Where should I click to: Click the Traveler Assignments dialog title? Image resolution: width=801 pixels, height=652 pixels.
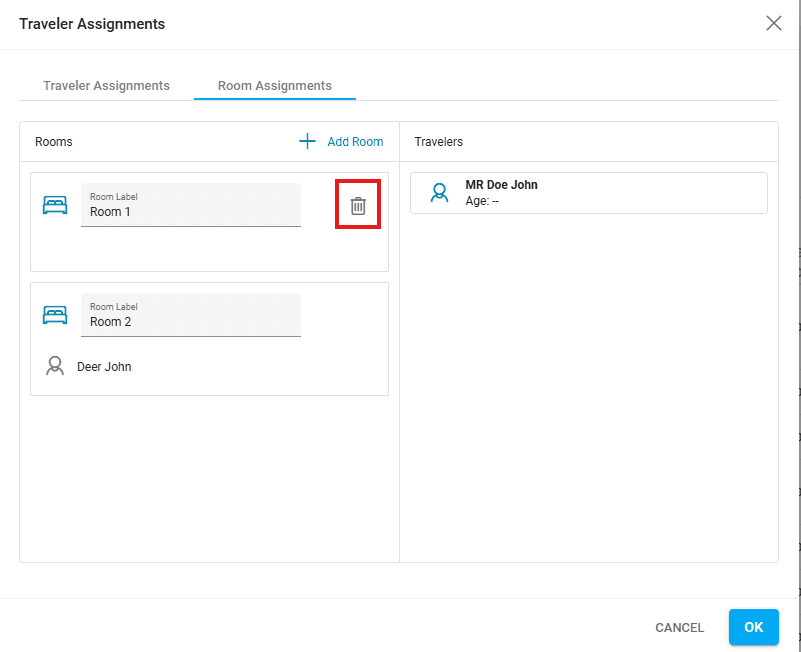[x=92, y=24]
